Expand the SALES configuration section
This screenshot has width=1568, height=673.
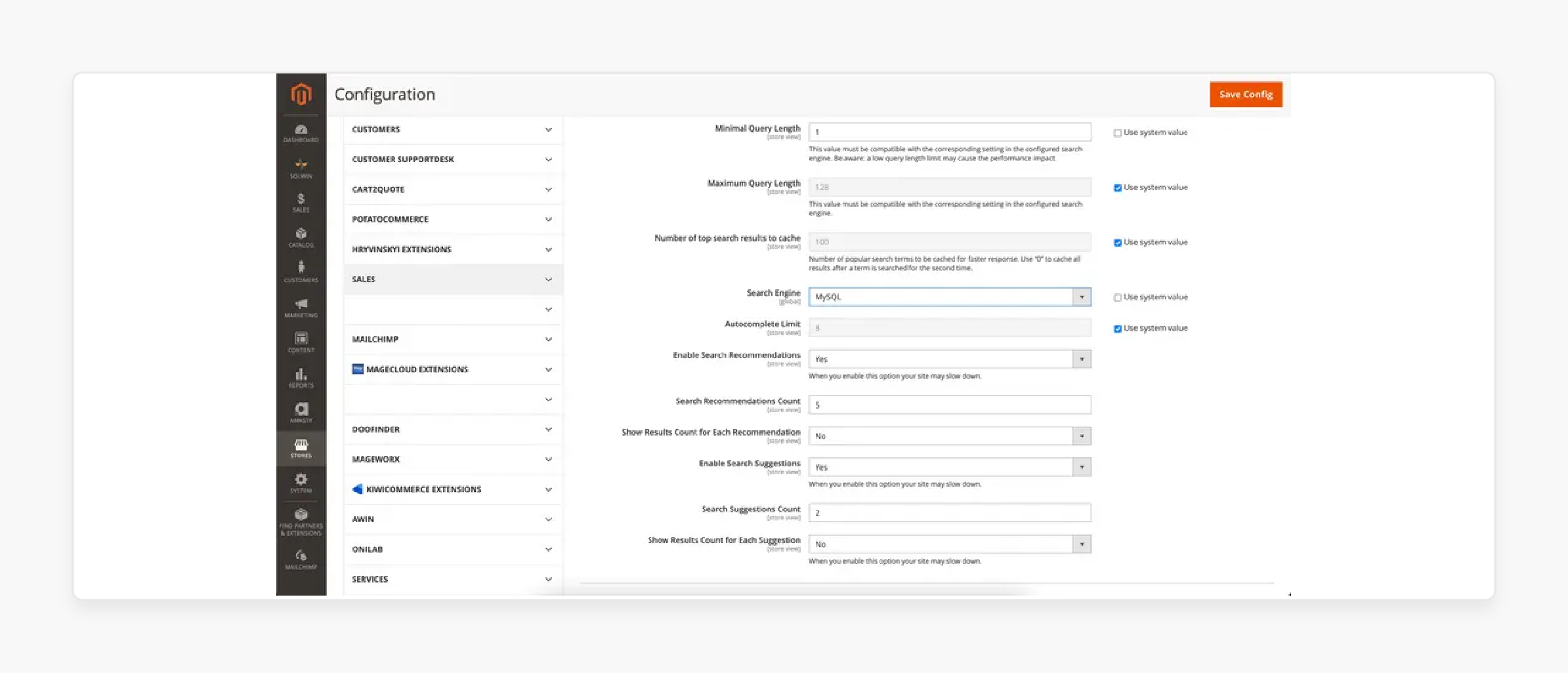click(x=453, y=279)
